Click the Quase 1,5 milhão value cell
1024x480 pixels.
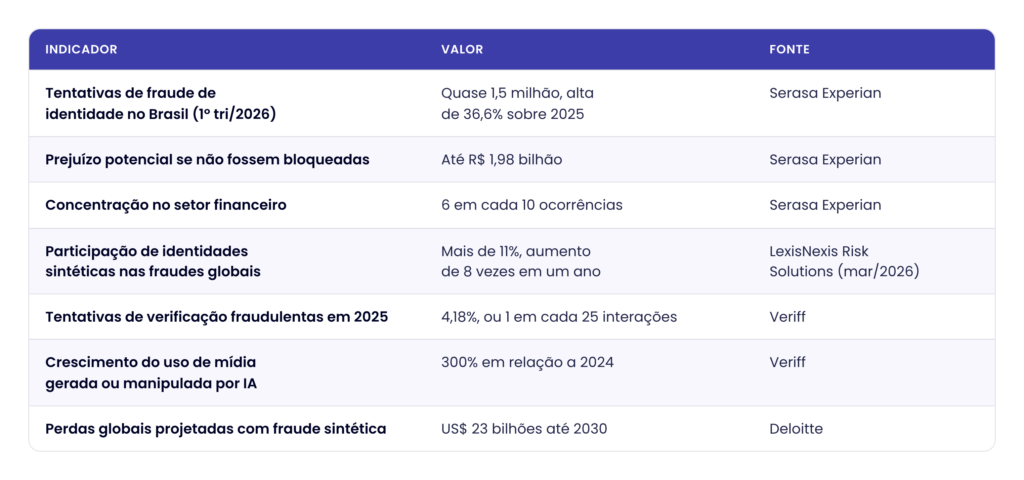click(x=517, y=103)
